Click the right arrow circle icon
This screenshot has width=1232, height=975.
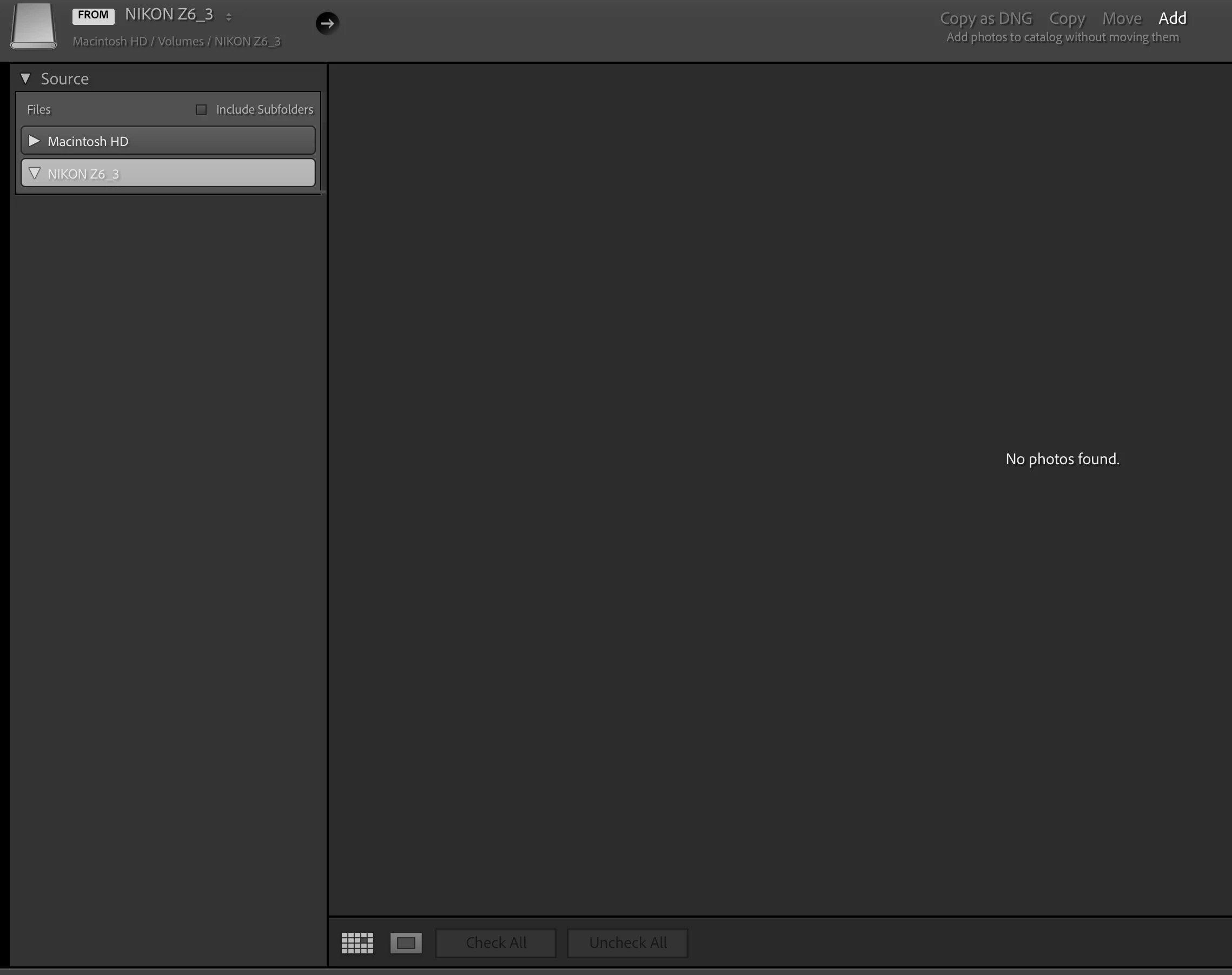click(327, 23)
